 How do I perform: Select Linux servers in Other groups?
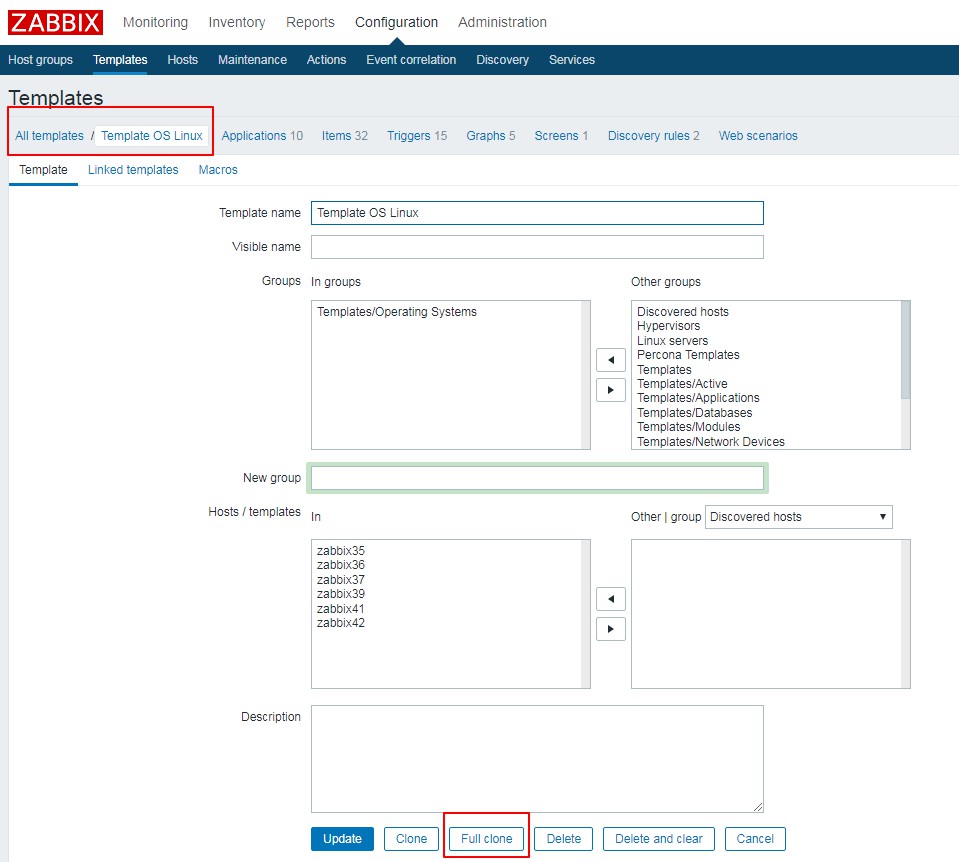(x=672, y=341)
